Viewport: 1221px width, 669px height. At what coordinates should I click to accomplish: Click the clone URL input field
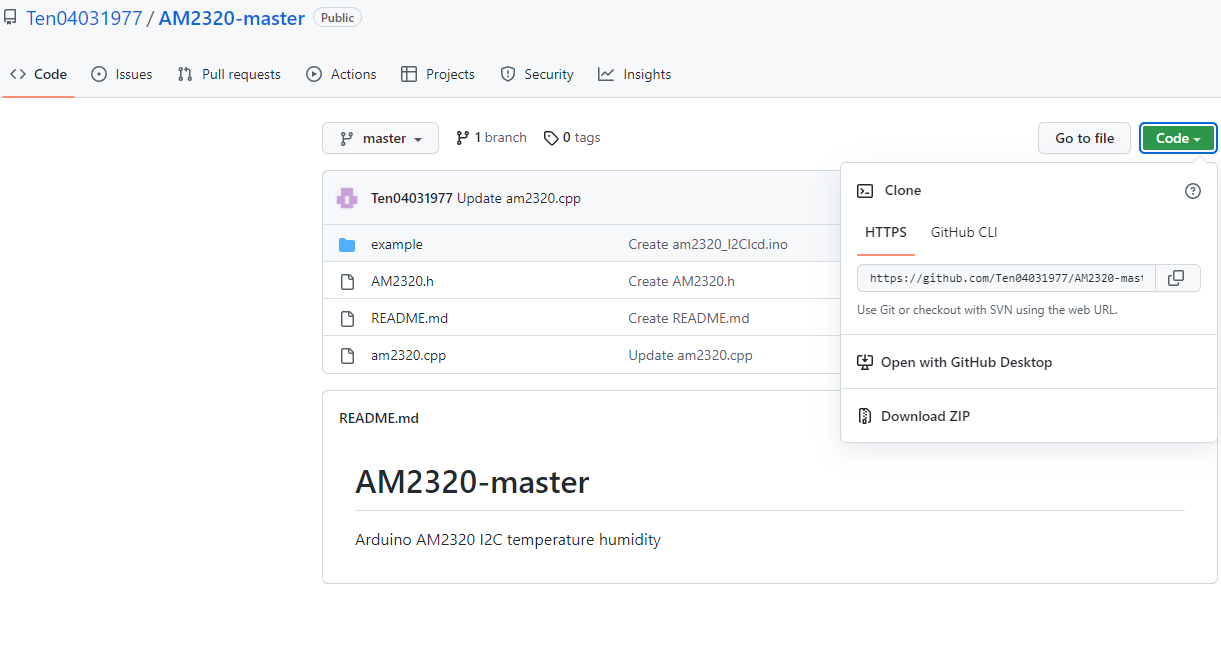1006,278
